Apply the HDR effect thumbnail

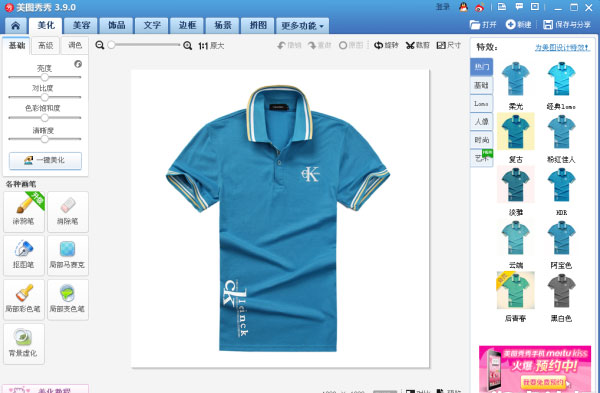pyautogui.click(x=561, y=184)
